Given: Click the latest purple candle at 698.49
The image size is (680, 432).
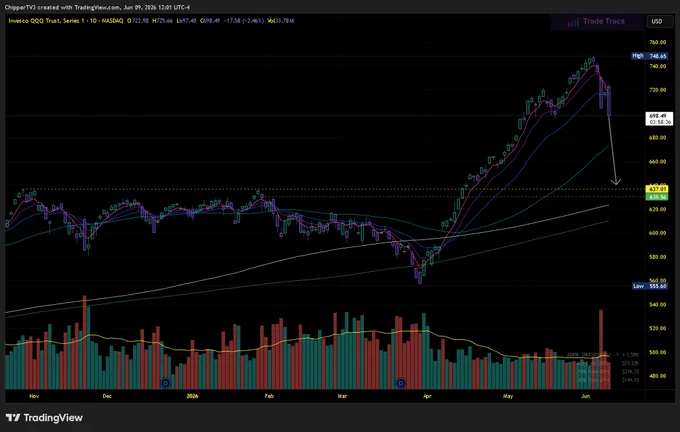Looking at the screenshot, I should pyautogui.click(x=609, y=101).
